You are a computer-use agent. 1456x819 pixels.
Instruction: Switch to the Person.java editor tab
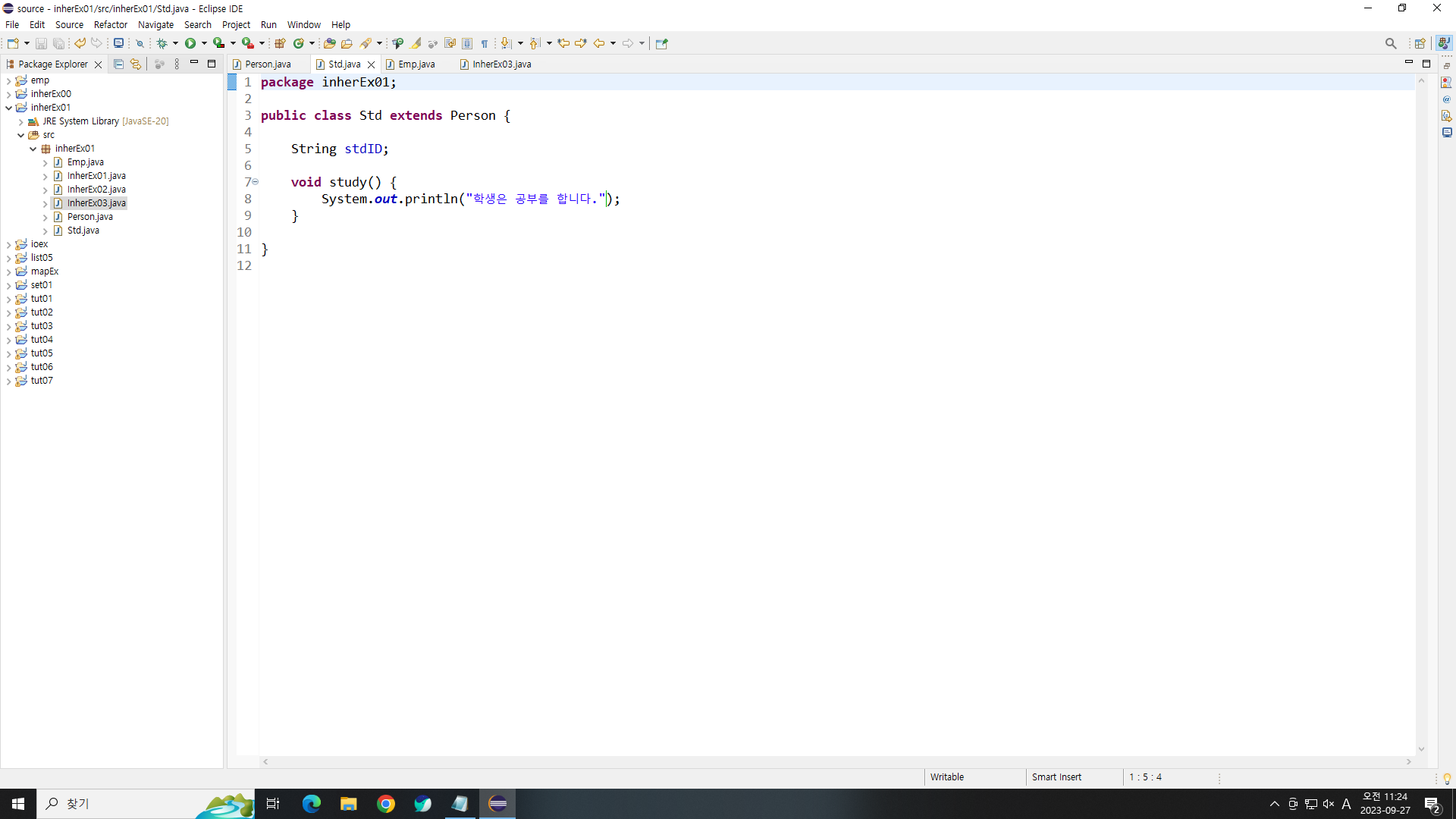pyautogui.click(x=268, y=64)
